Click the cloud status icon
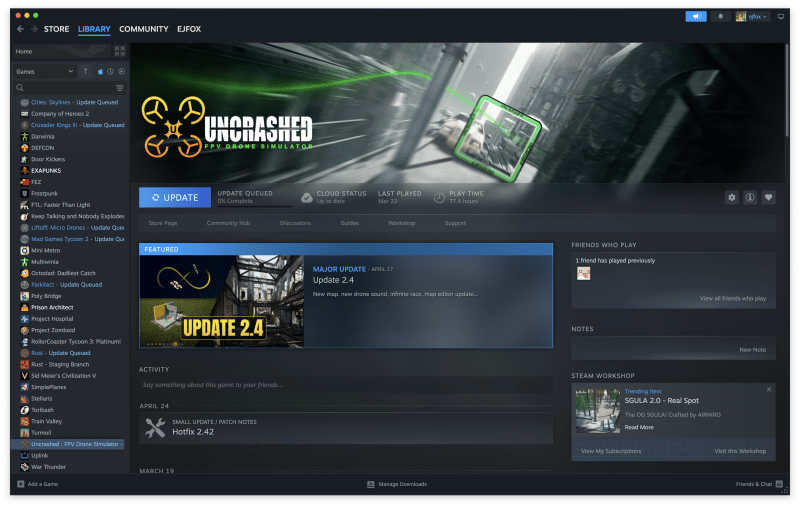Viewport: 800px width, 507px height. (307, 197)
